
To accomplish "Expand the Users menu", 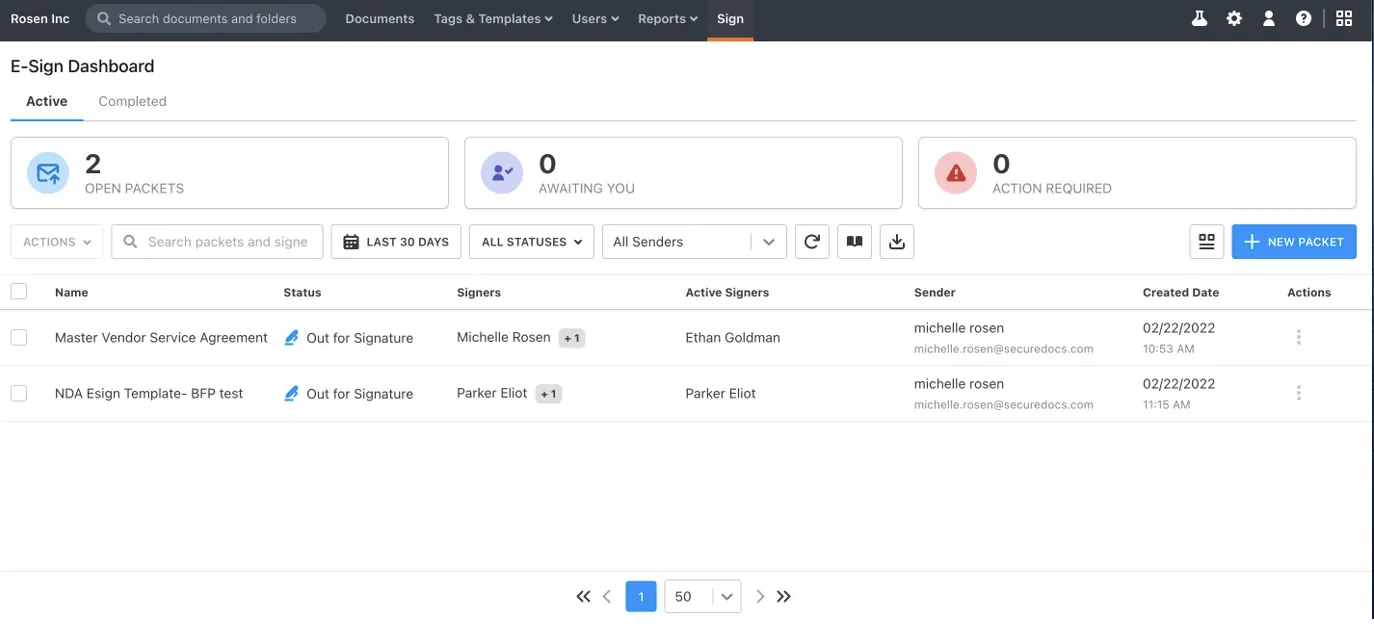I will (595, 19).
